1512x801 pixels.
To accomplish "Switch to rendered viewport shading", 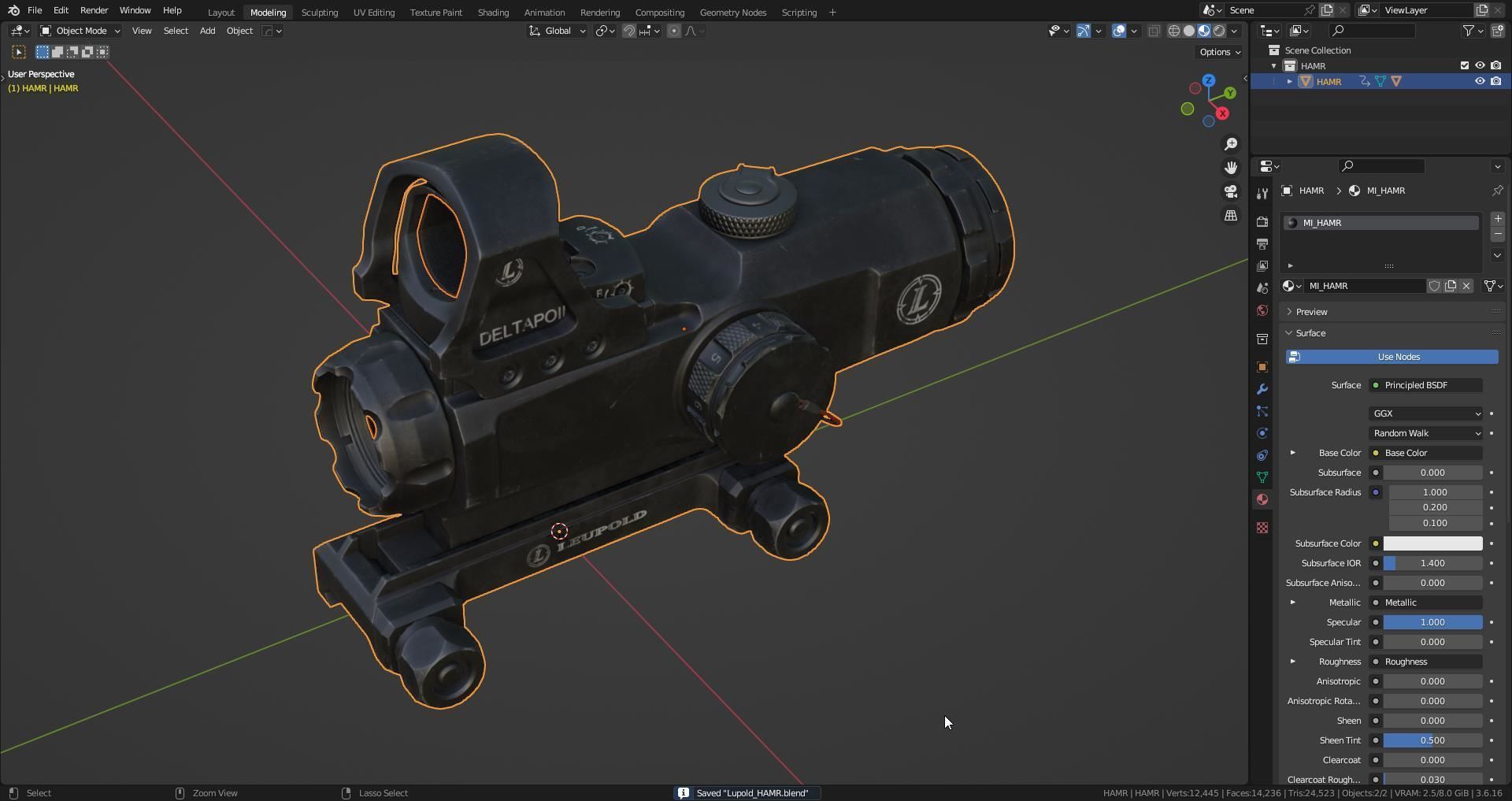I will (x=1219, y=31).
